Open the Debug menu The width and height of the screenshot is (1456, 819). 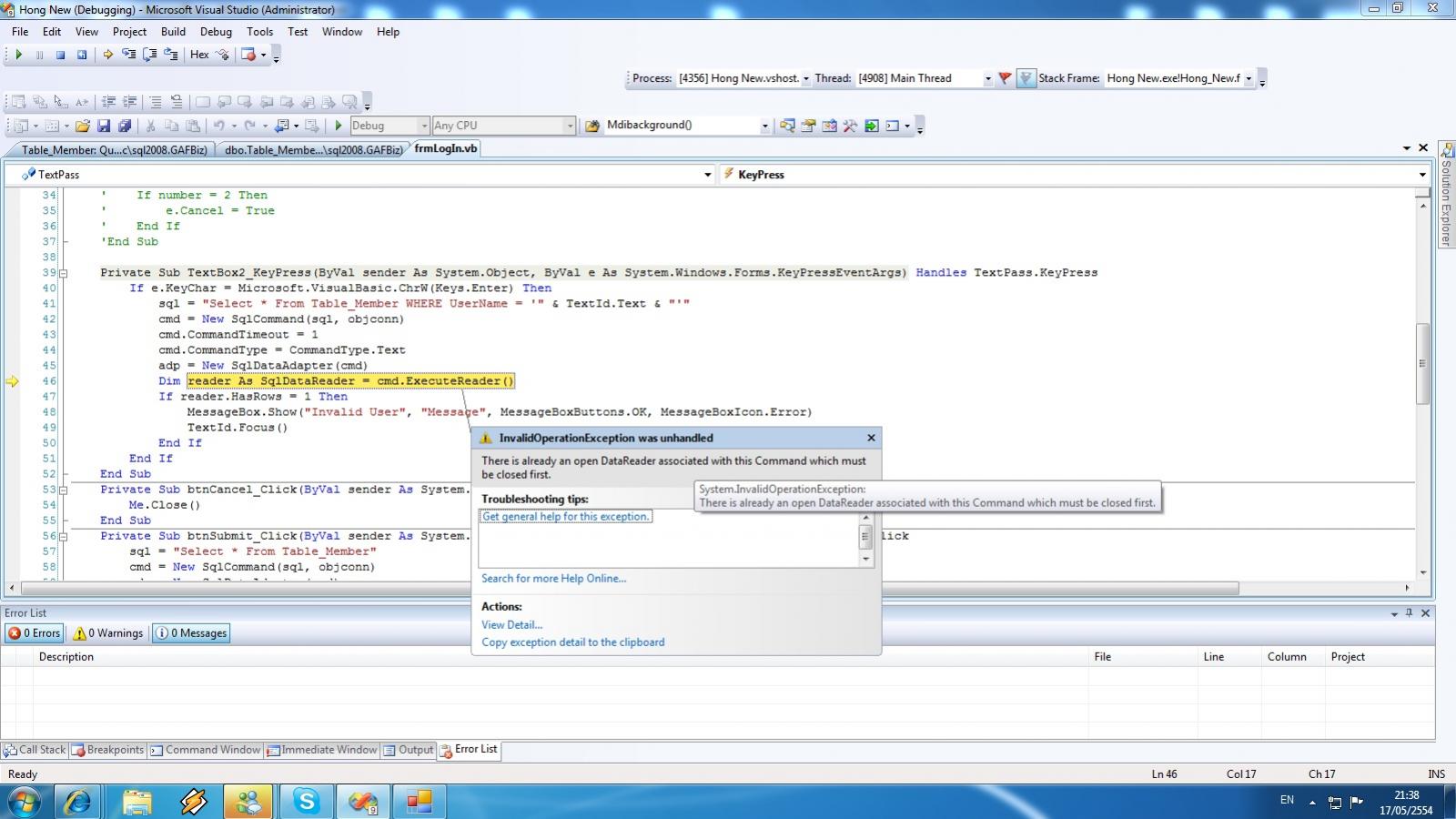pos(216,32)
